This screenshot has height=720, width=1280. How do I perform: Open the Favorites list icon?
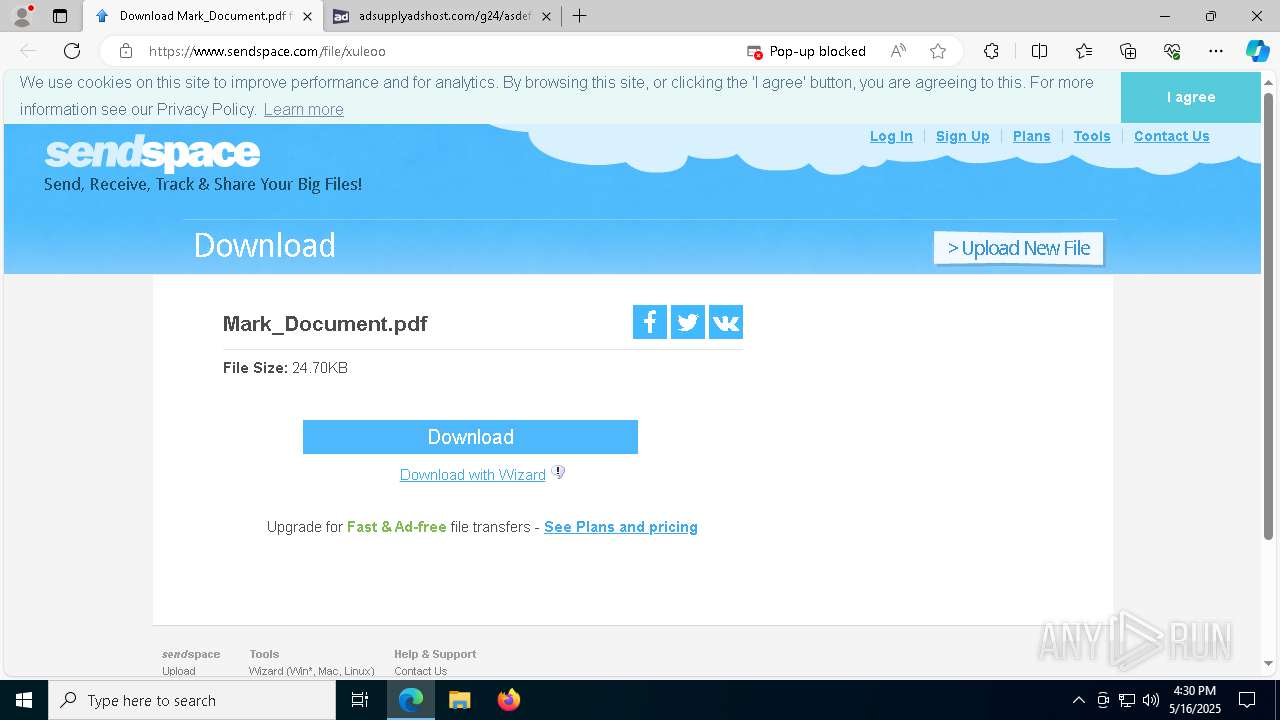tap(1084, 51)
